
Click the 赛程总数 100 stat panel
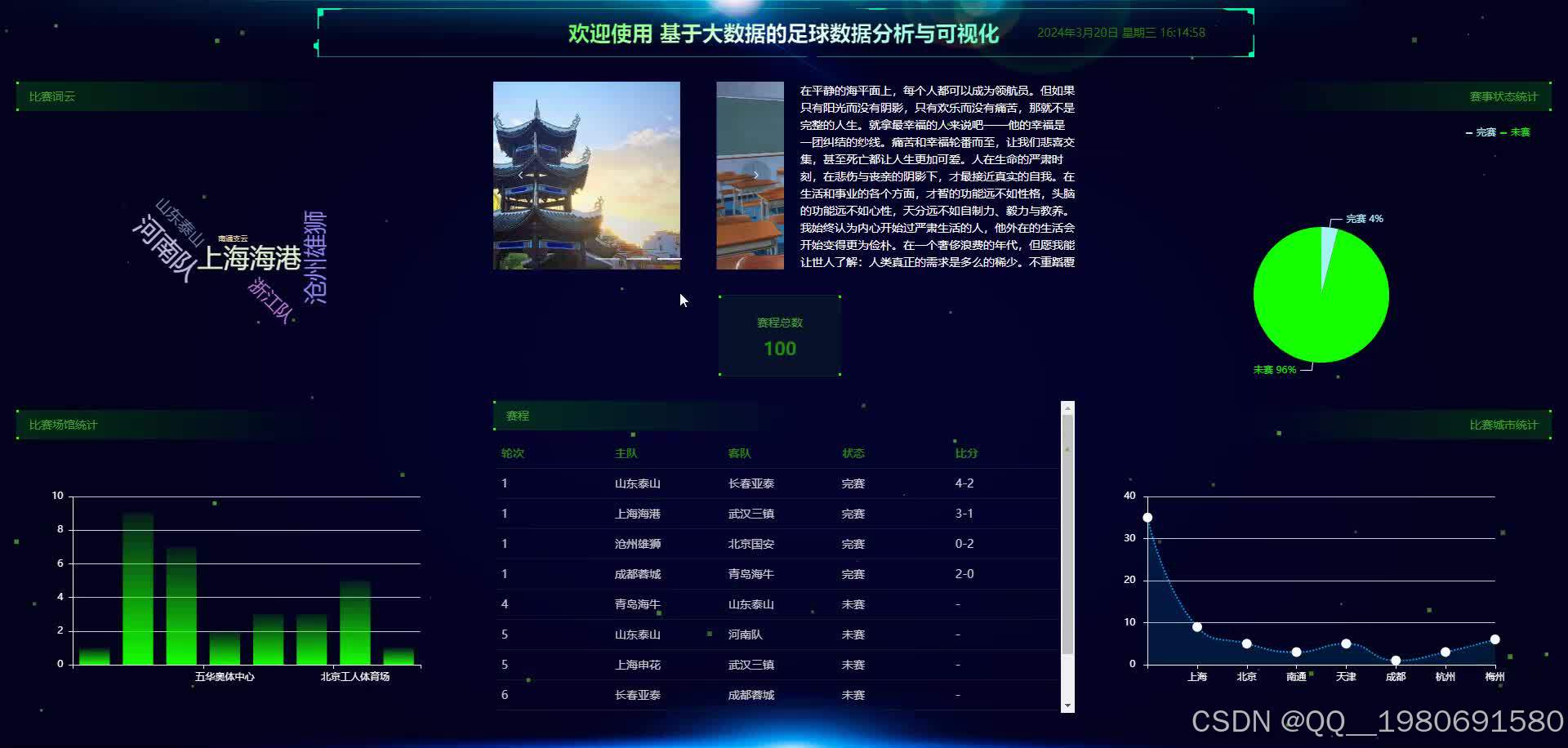click(x=780, y=335)
